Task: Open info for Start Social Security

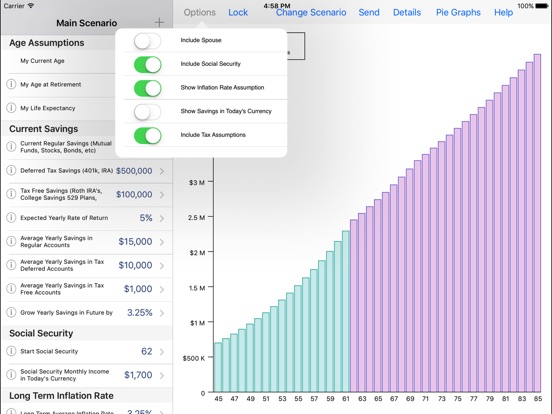Action: (x=11, y=351)
